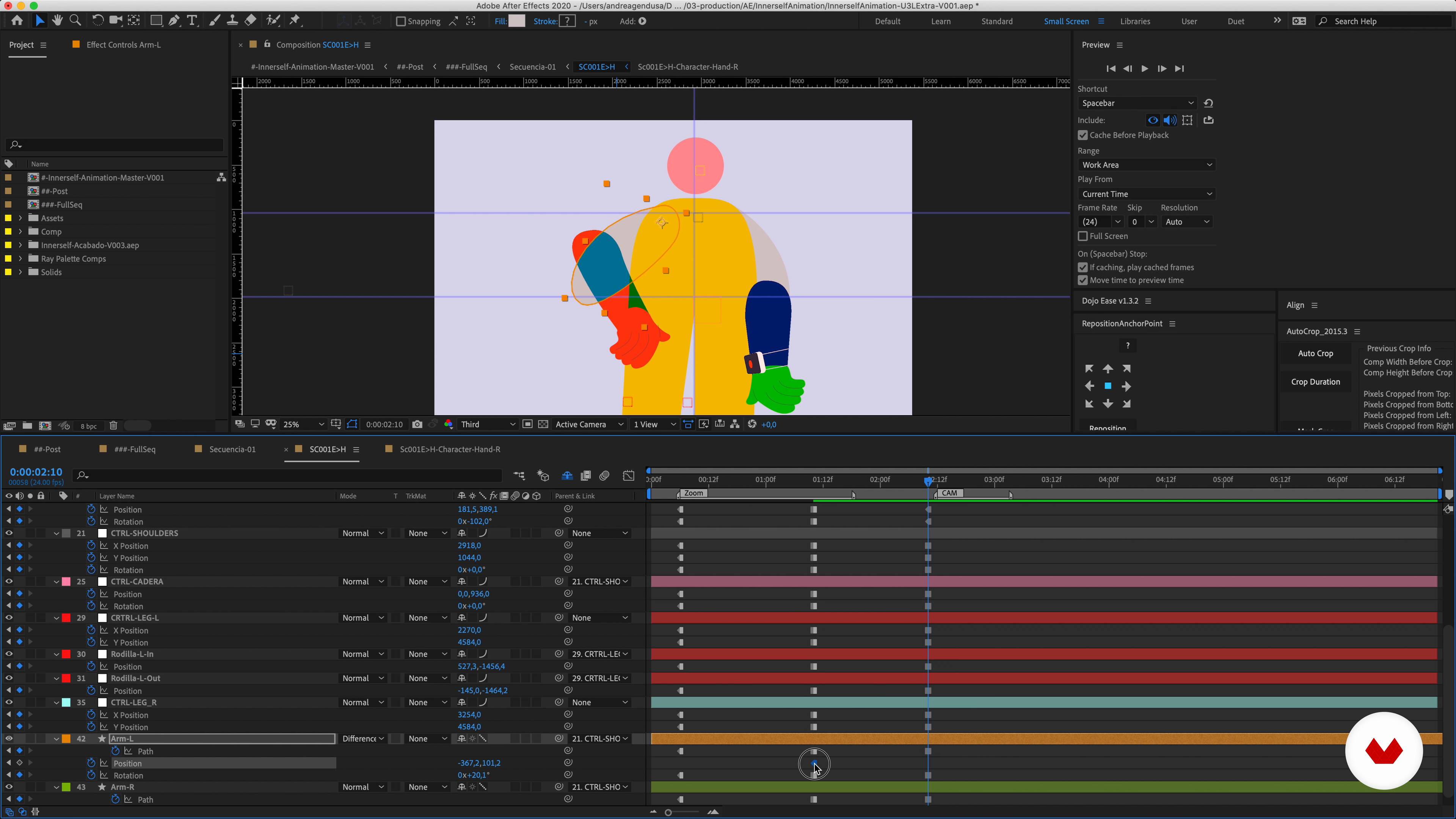1456x819 pixels.
Task: Enable motion blur for timeline layers
Action: pyautogui.click(x=604, y=476)
